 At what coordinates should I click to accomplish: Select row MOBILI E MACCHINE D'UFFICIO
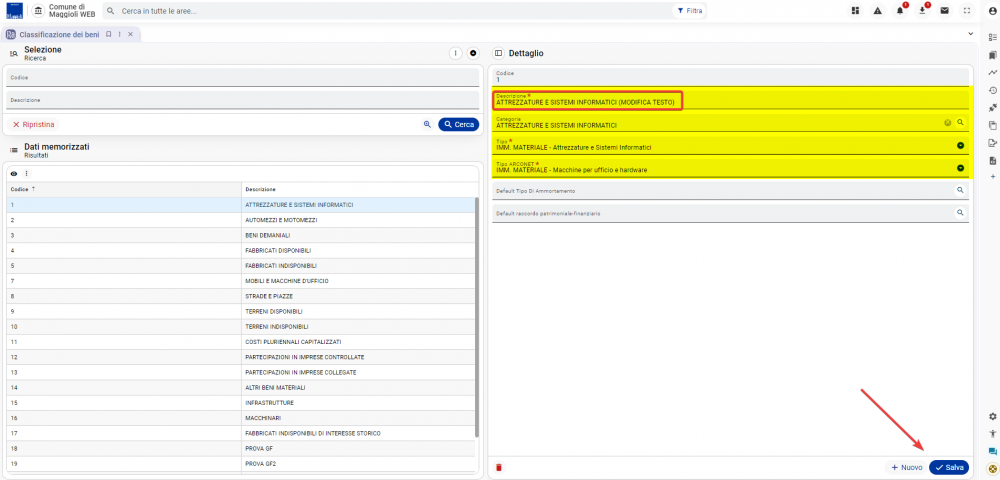241,280
